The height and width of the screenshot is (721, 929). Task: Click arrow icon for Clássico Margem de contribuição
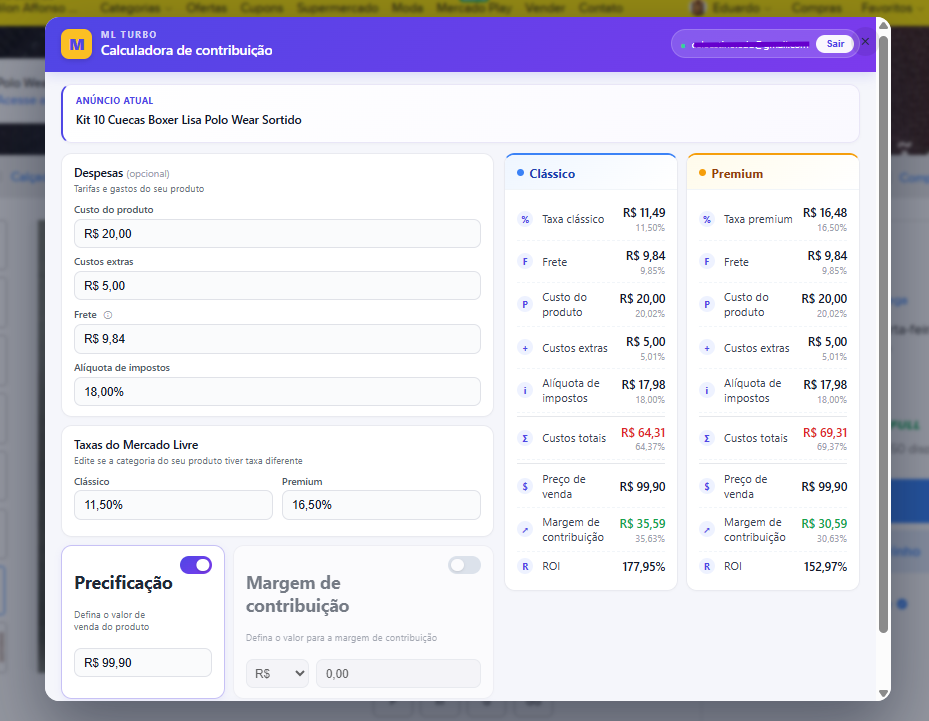(525, 530)
